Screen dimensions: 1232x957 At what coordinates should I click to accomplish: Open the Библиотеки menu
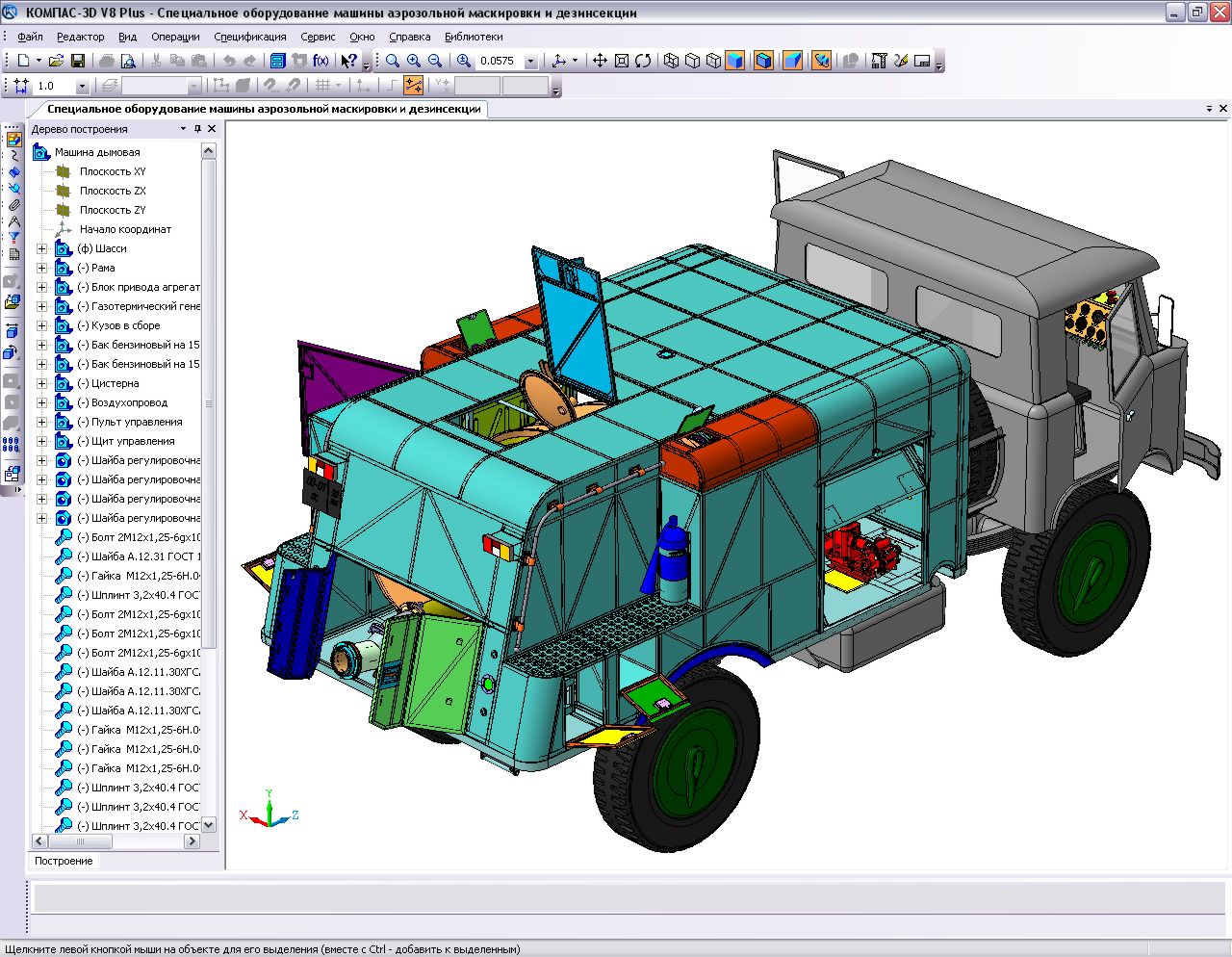[x=474, y=37]
